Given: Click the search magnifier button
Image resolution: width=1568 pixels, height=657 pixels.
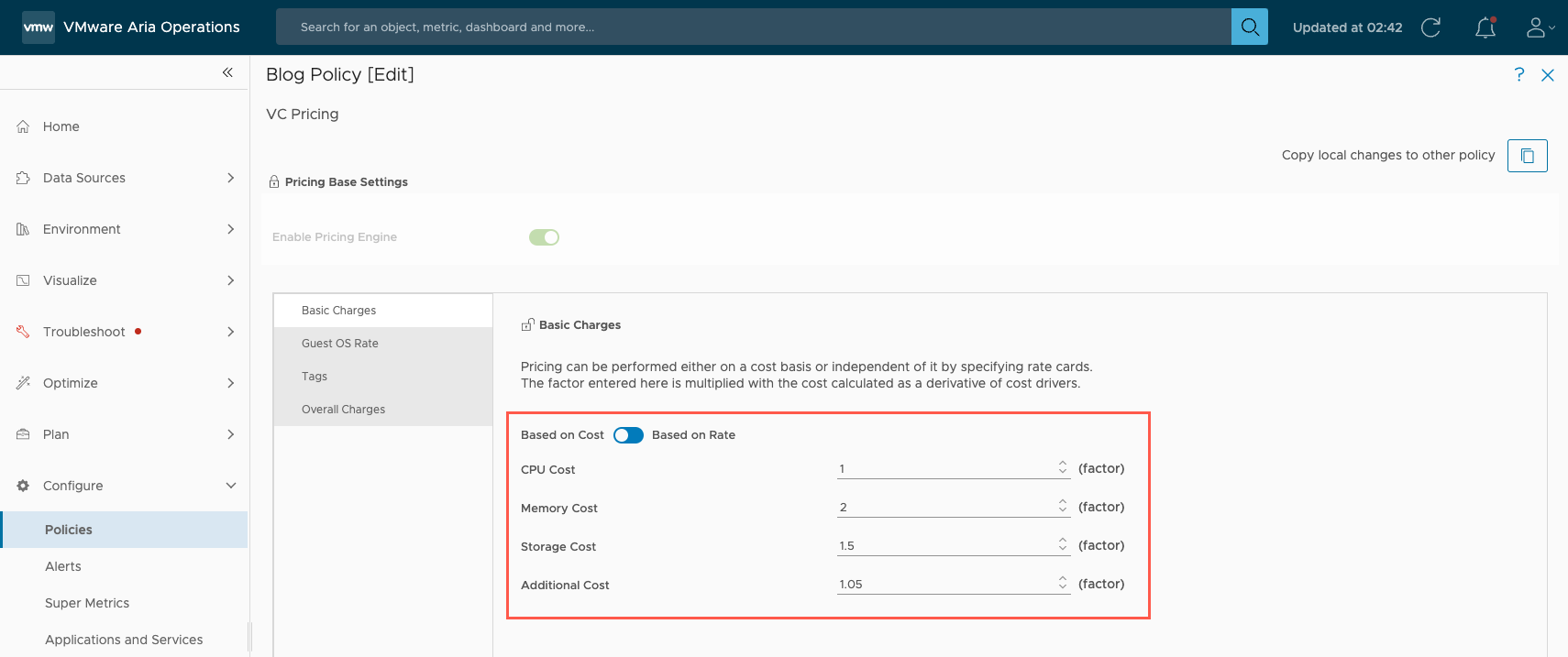Looking at the screenshot, I should point(1249,27).
